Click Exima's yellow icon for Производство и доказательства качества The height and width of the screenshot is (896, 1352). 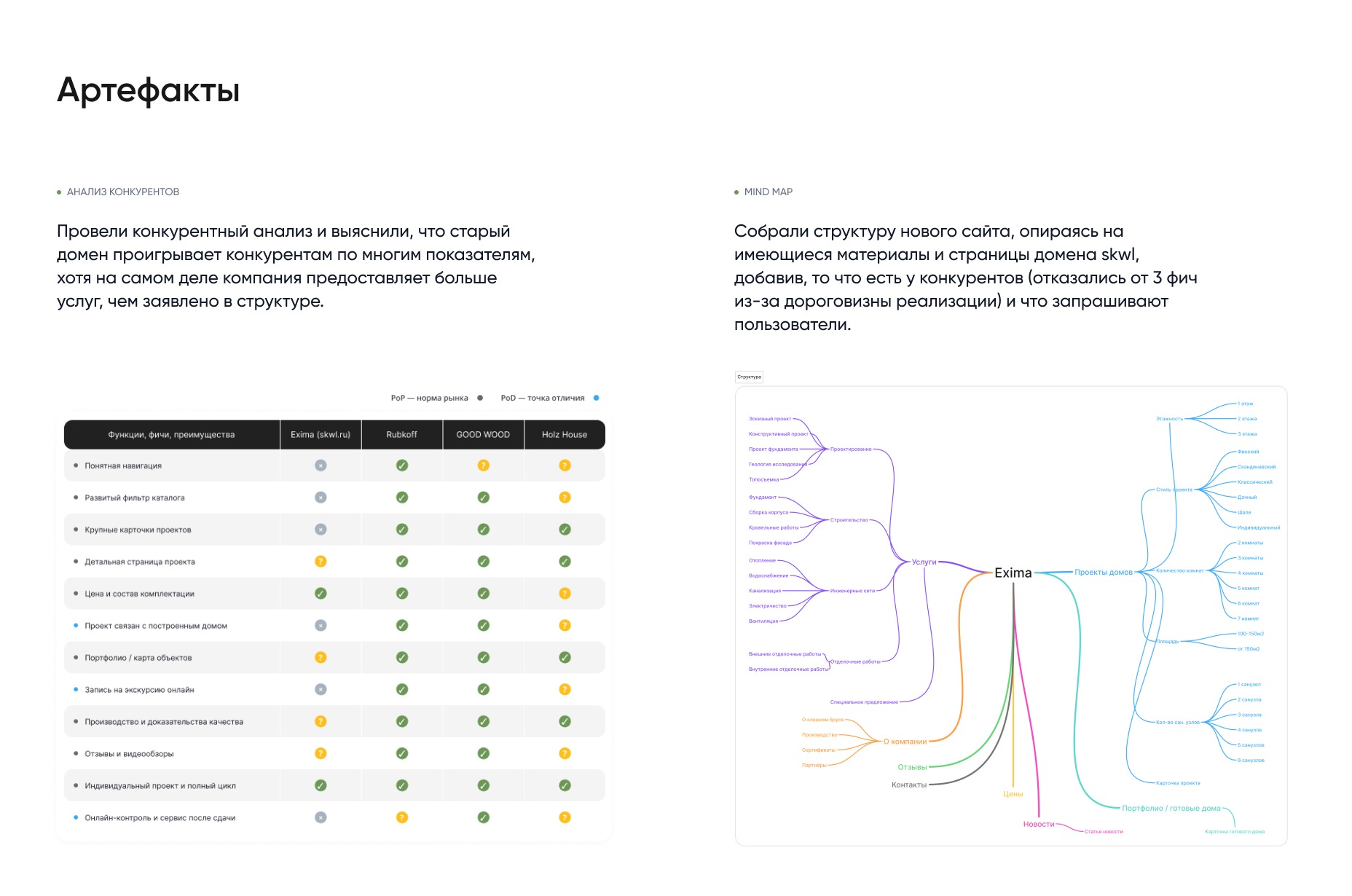(321, 722)
